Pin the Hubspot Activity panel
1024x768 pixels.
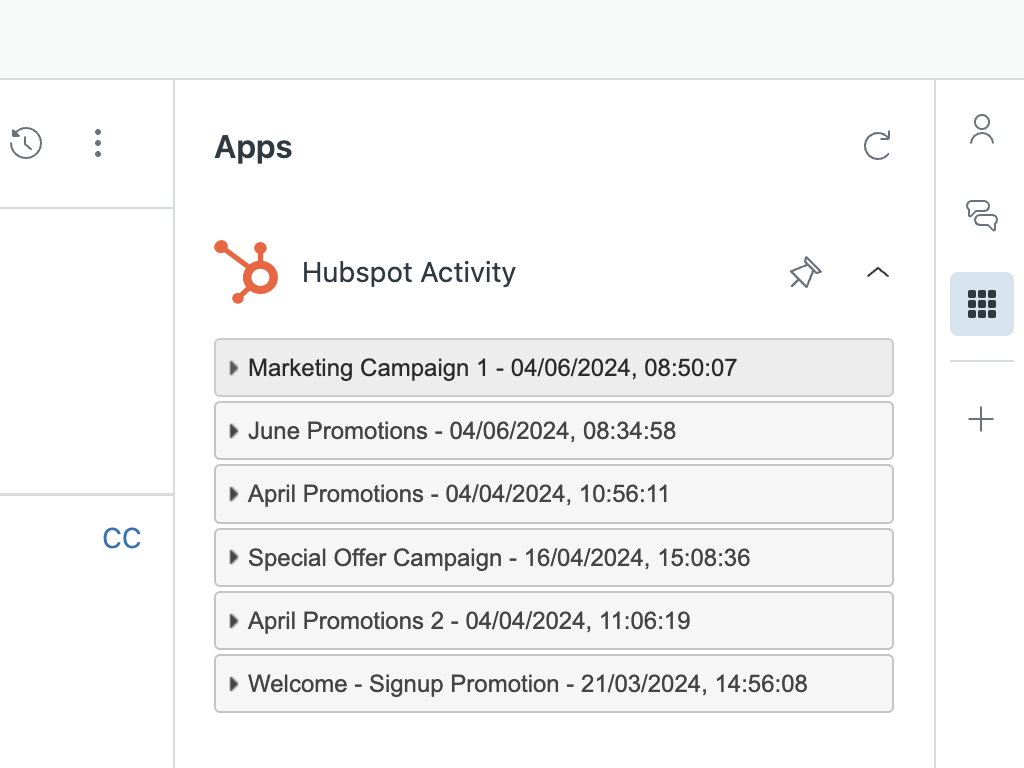[804, 272]
